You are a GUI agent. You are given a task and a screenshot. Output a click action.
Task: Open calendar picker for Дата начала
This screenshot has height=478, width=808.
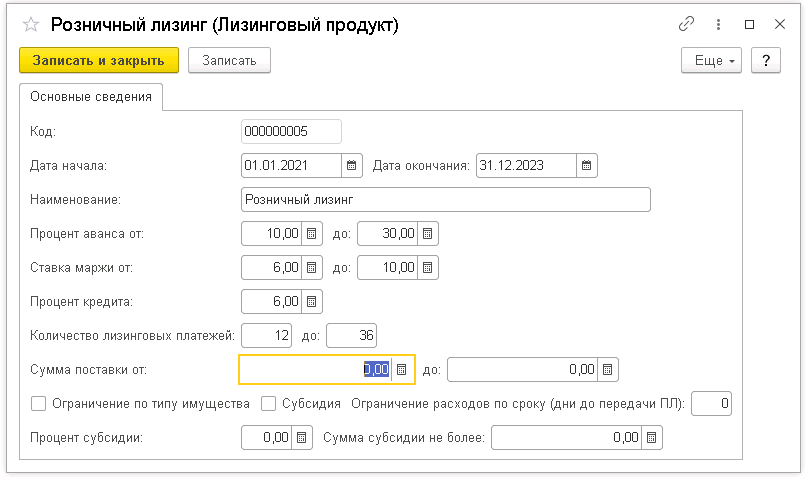[x=352, y=165]
